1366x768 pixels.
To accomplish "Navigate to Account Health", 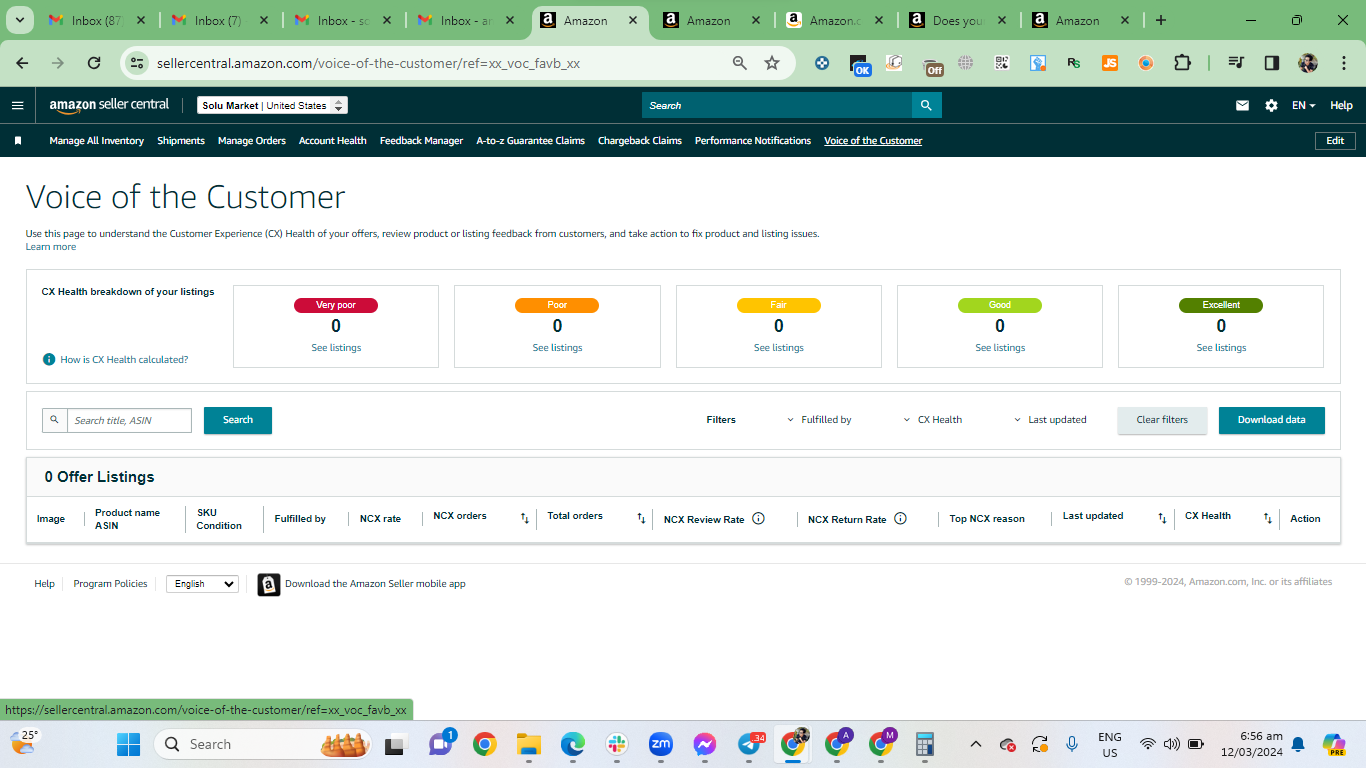I will (333, 141).
